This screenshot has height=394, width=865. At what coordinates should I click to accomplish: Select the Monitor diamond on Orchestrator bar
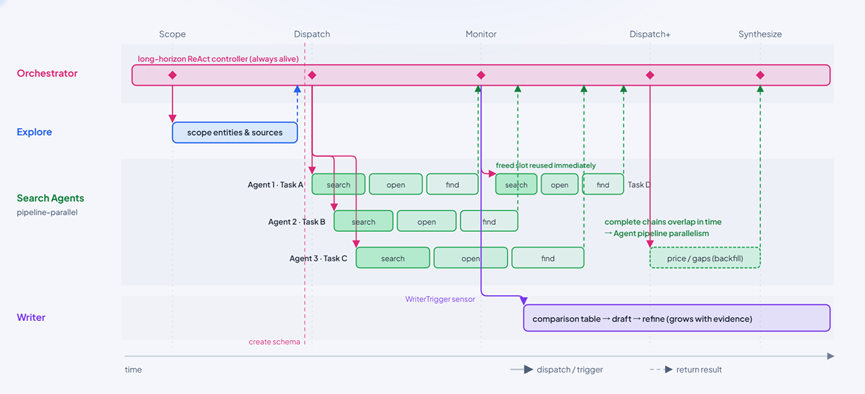tap(480, 75)
